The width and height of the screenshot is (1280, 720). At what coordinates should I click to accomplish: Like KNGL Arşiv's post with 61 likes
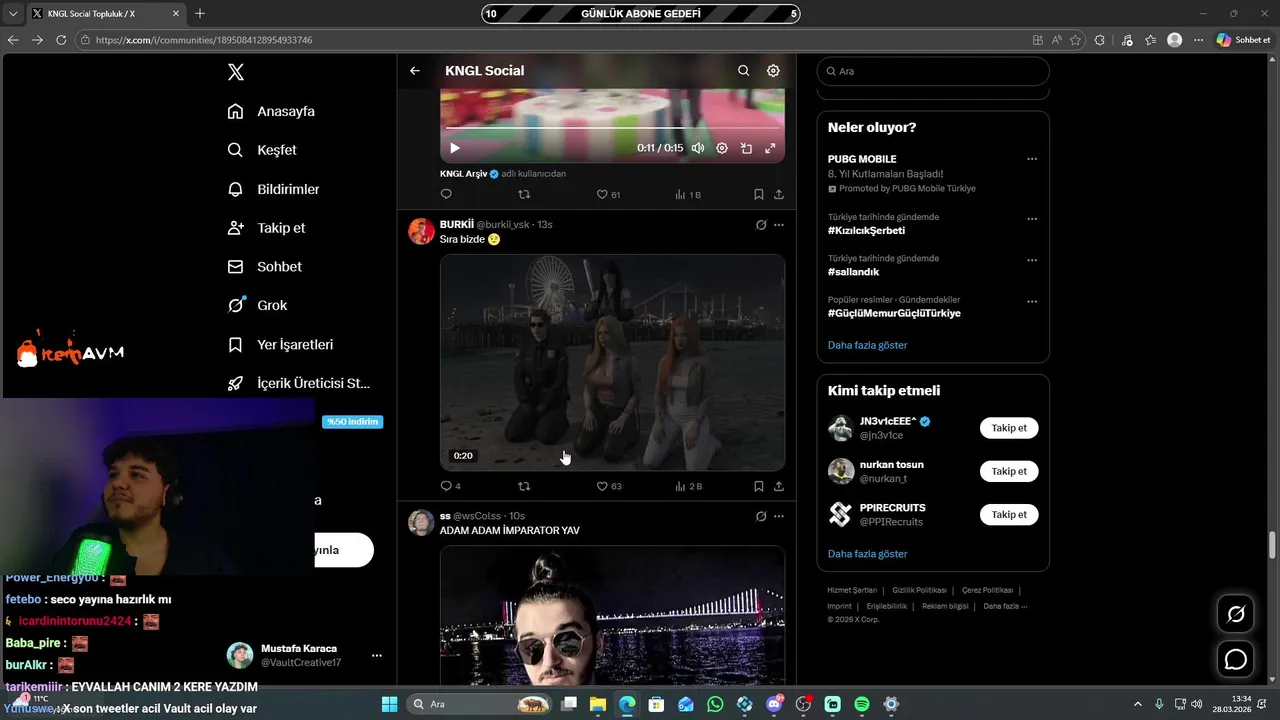[x=609, y=194]
